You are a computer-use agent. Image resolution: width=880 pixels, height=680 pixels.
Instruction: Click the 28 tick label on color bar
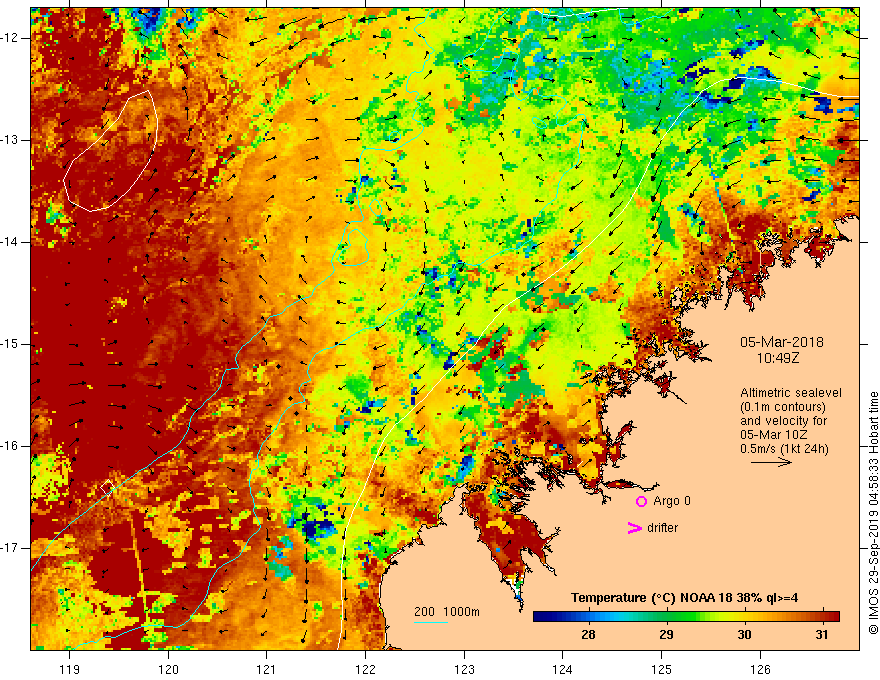588,635
